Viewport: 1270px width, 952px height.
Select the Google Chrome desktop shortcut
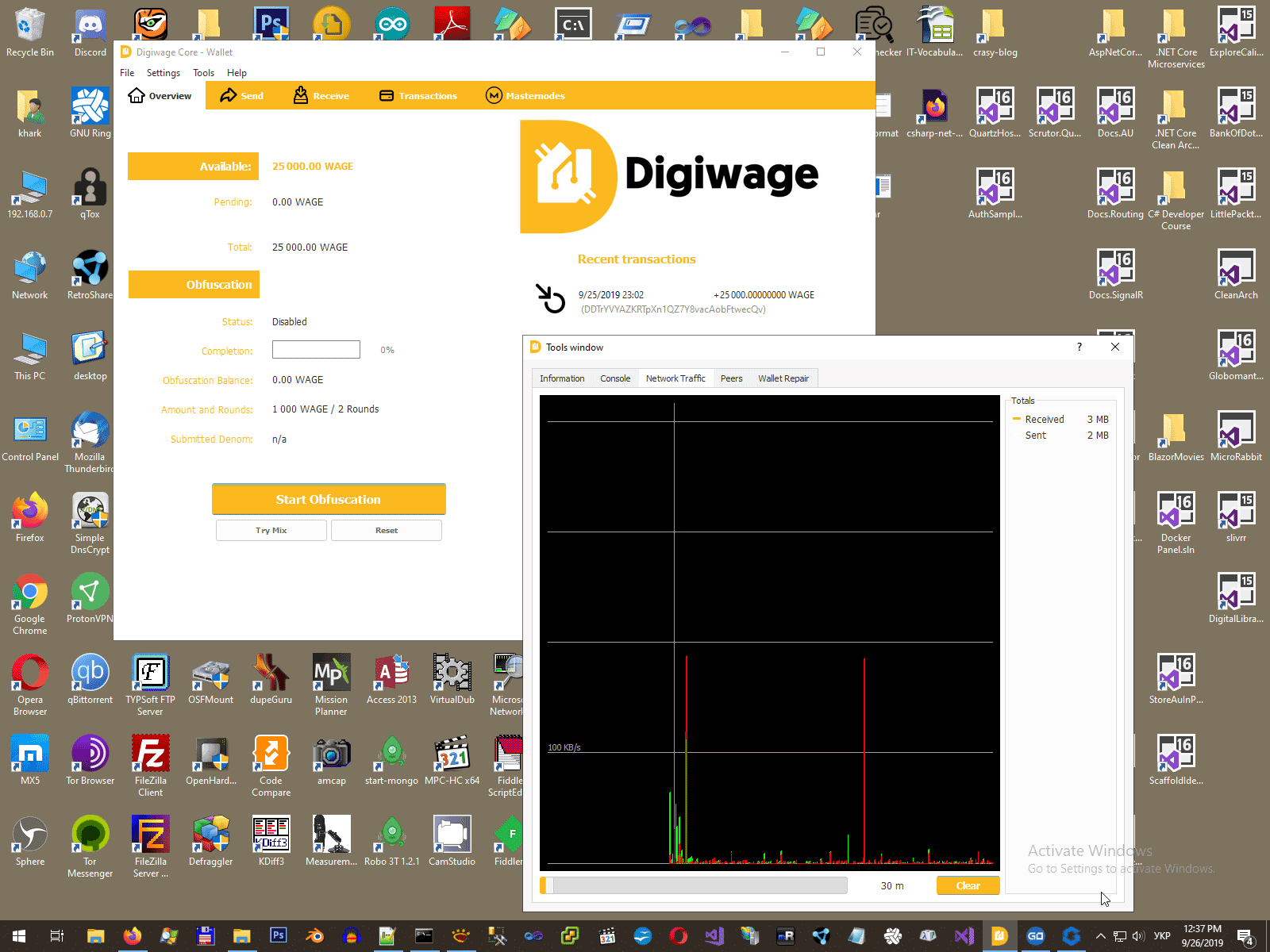[x=30, y=605]
